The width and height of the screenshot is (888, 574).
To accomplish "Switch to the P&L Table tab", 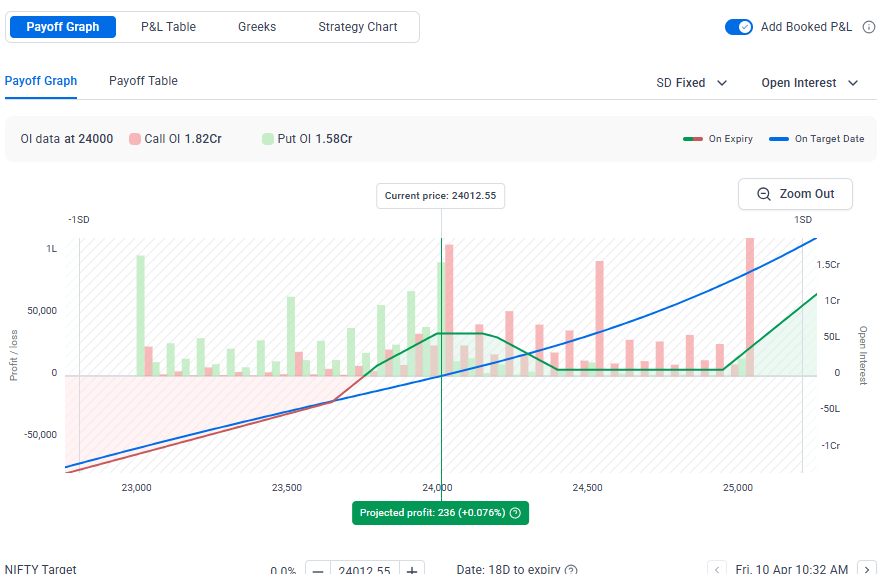I will coord(168,27).
